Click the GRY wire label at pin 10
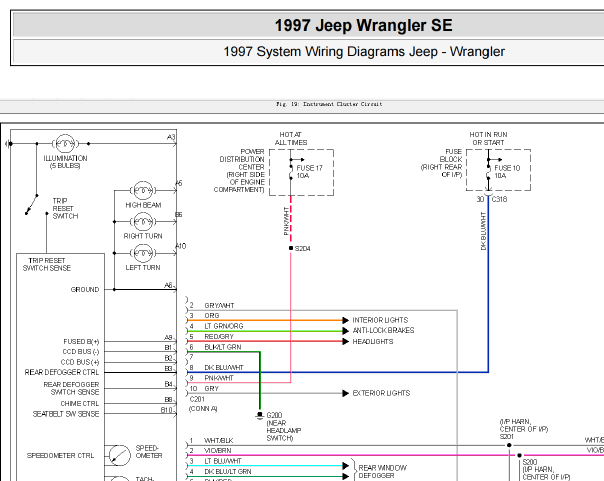This screenshot has width=604, height=481. pos(211,389)
